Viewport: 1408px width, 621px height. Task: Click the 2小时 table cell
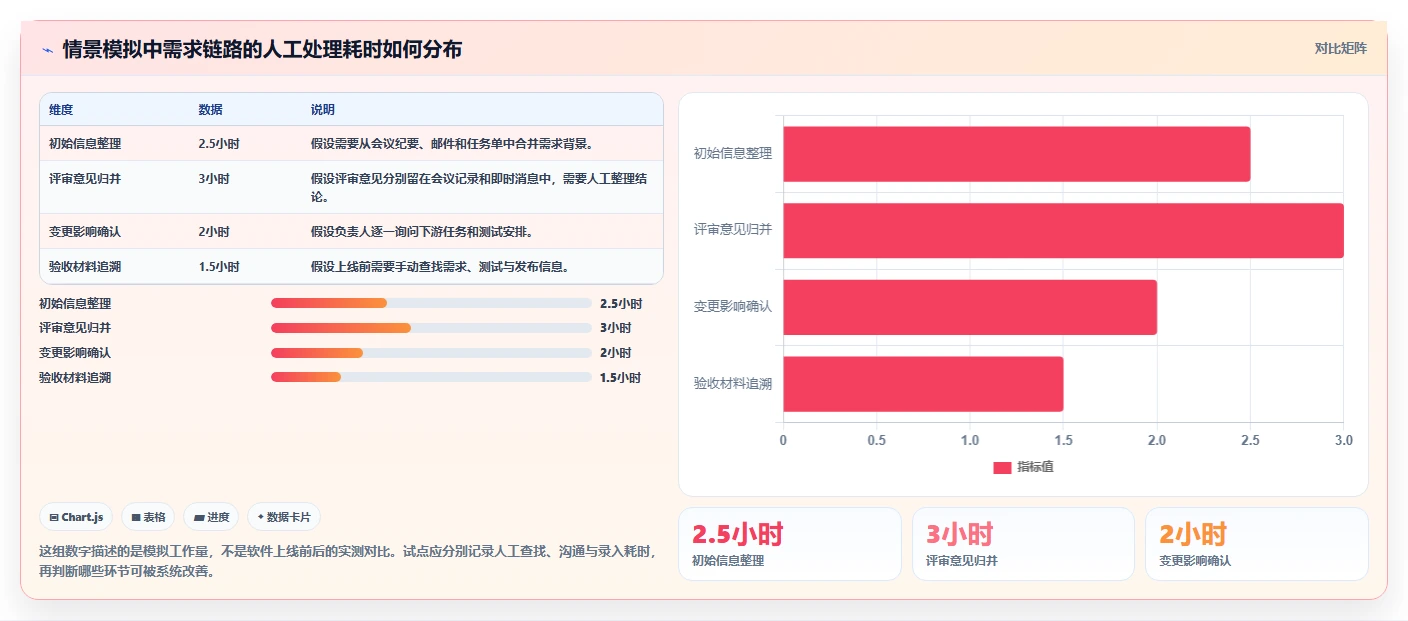(214, 232)
